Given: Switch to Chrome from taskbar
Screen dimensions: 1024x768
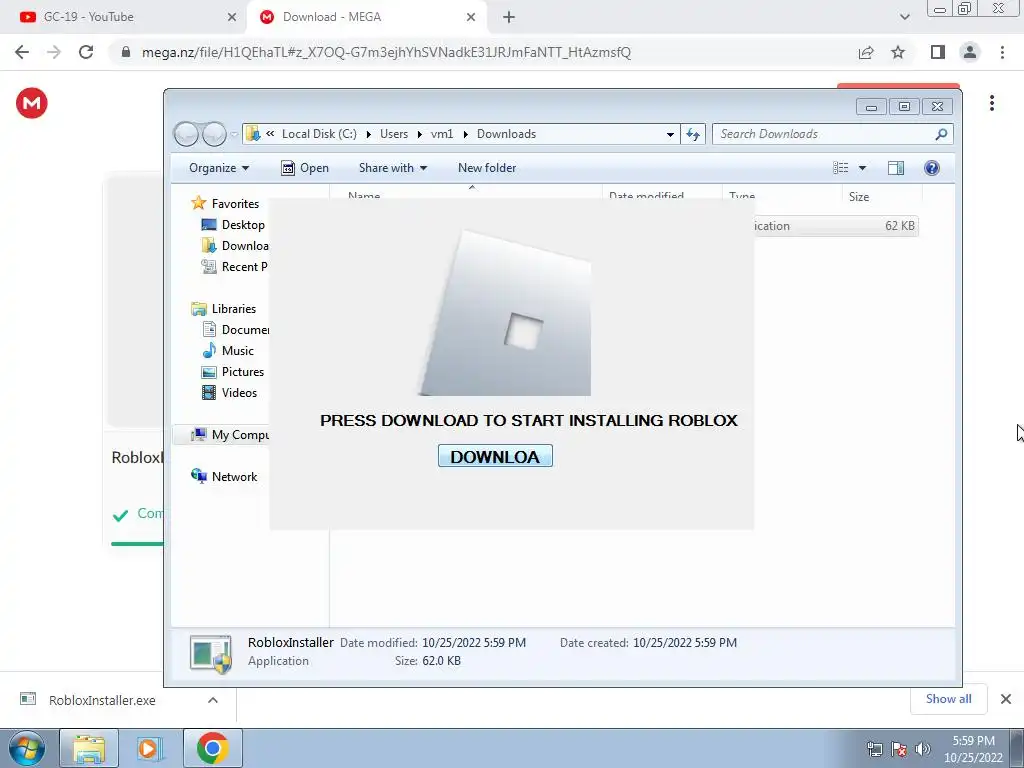Looking at the screenshot, I should coord(212,748).
